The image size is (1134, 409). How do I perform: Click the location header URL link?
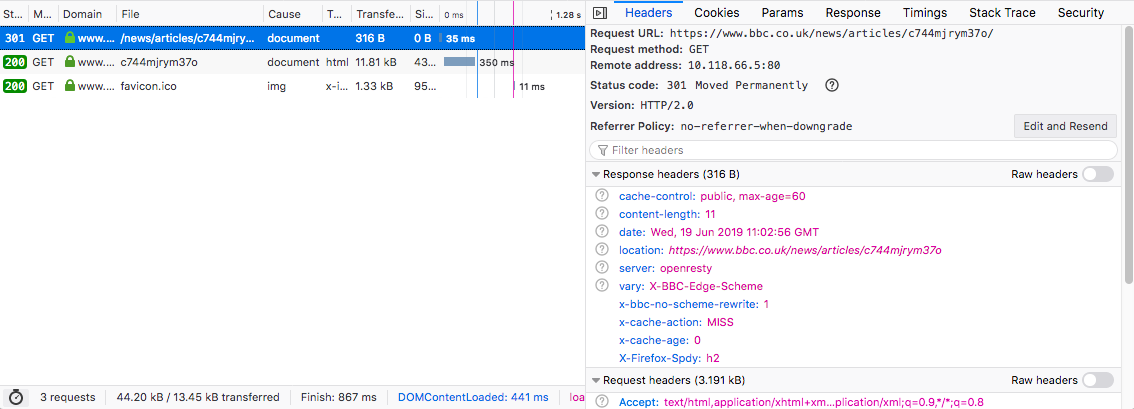805,250
